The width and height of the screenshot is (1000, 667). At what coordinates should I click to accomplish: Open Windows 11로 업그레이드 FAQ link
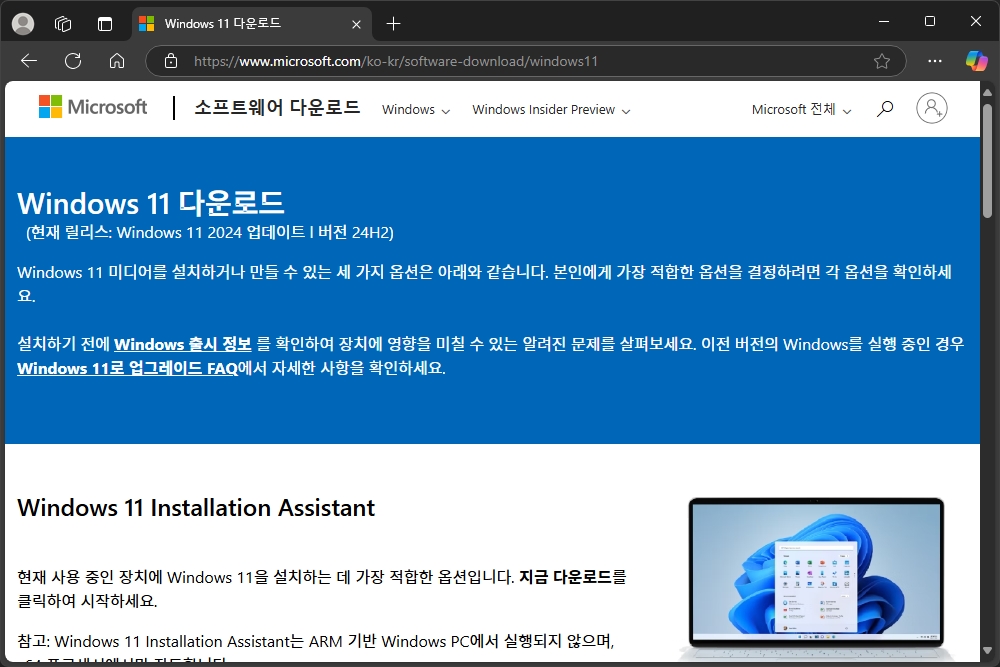click(127, 369)
